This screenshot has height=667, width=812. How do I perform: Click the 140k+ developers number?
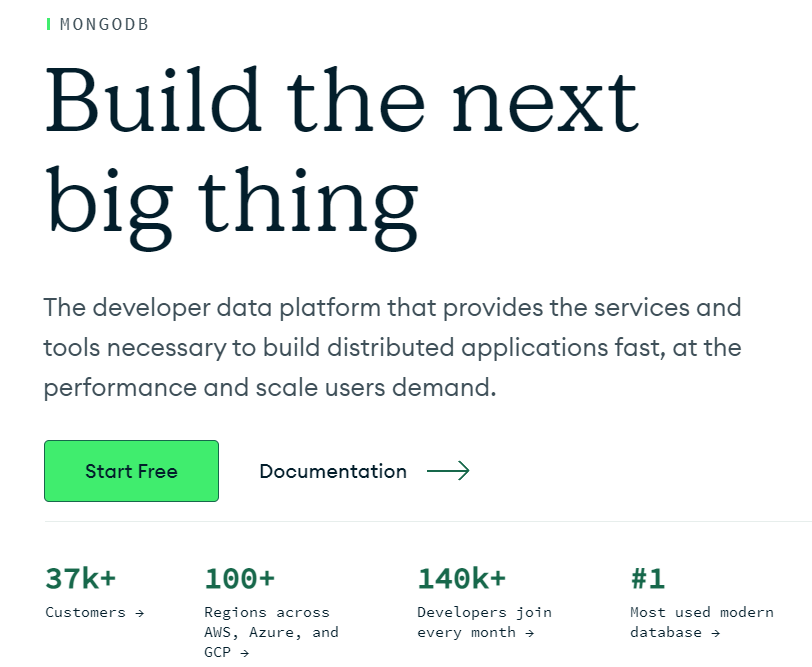point(461,578)
